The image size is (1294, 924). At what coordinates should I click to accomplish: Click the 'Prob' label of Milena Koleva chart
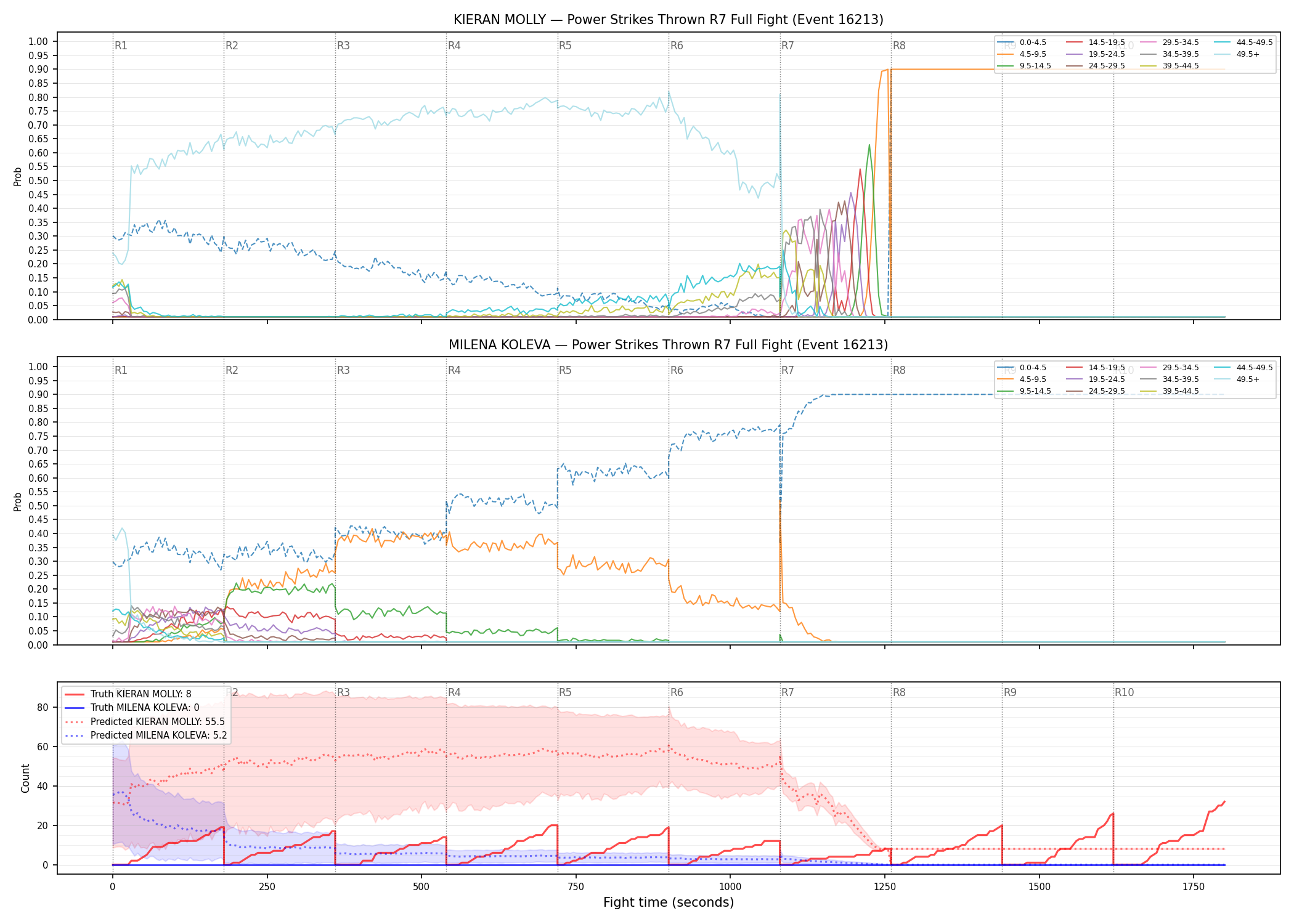tap(18, 501)
